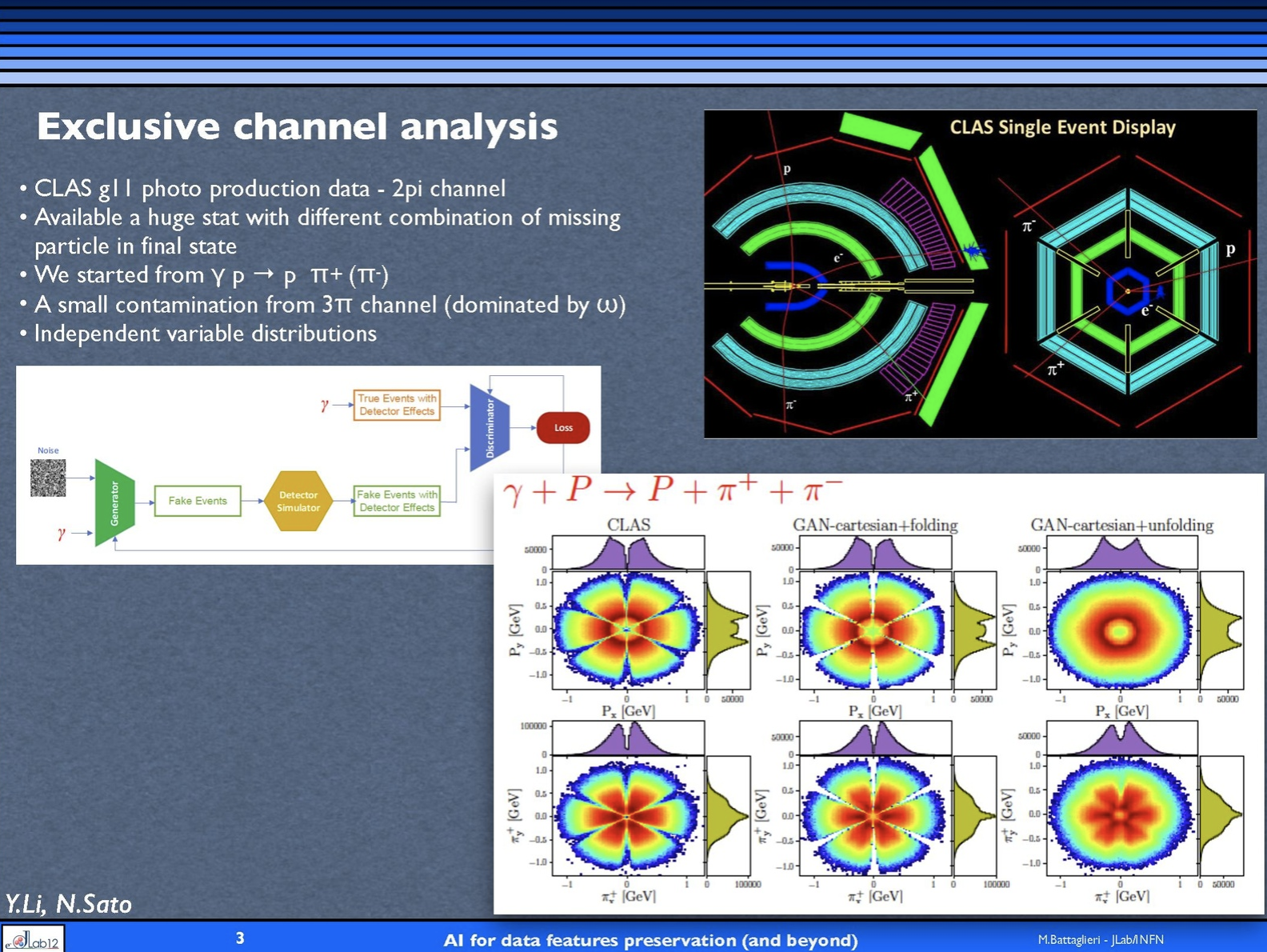1267x952 pixels.
Task: Click the red gamma symbol beside Generator
Action: 61,533
